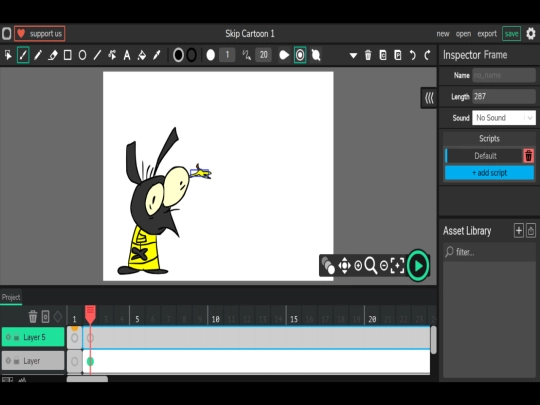Select the Ellipse shape tool

(x=82, y=55)
